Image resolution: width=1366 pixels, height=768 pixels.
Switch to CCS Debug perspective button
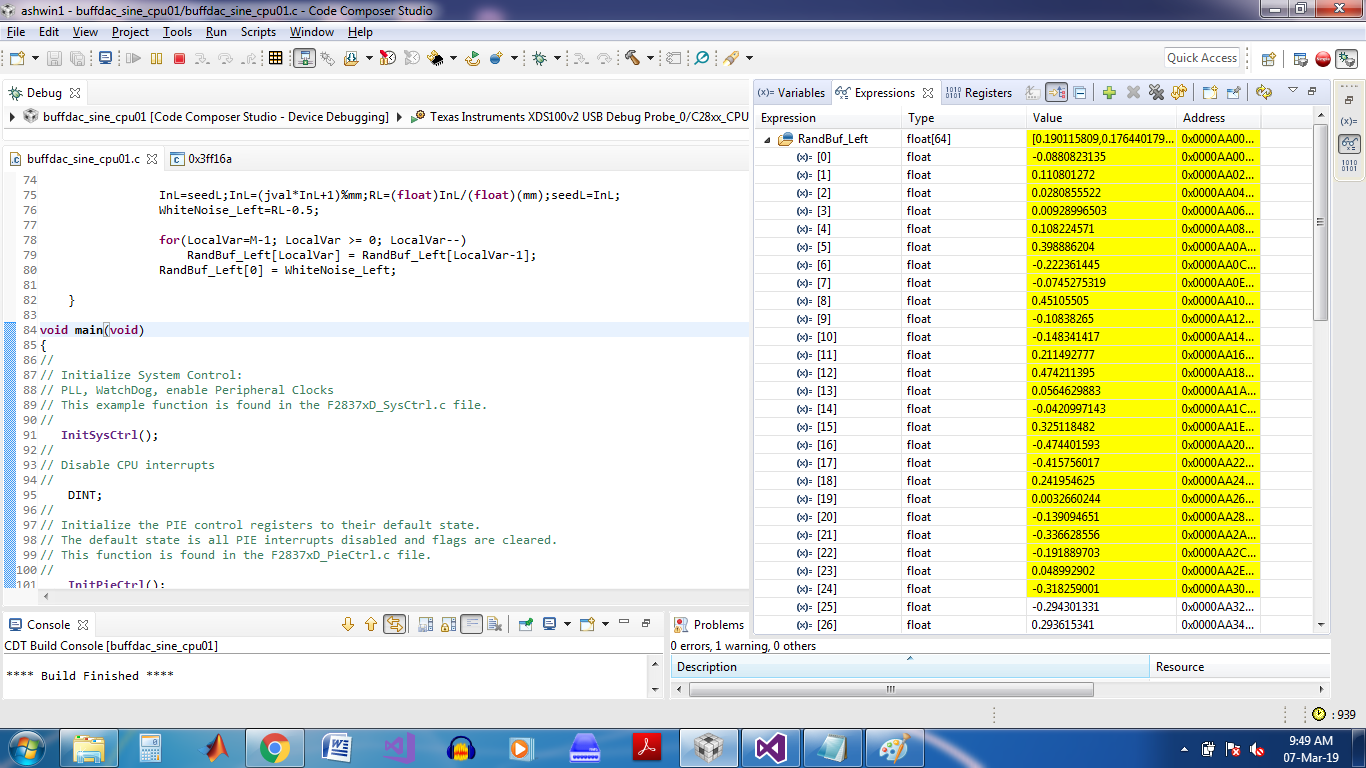[1346, 59]
